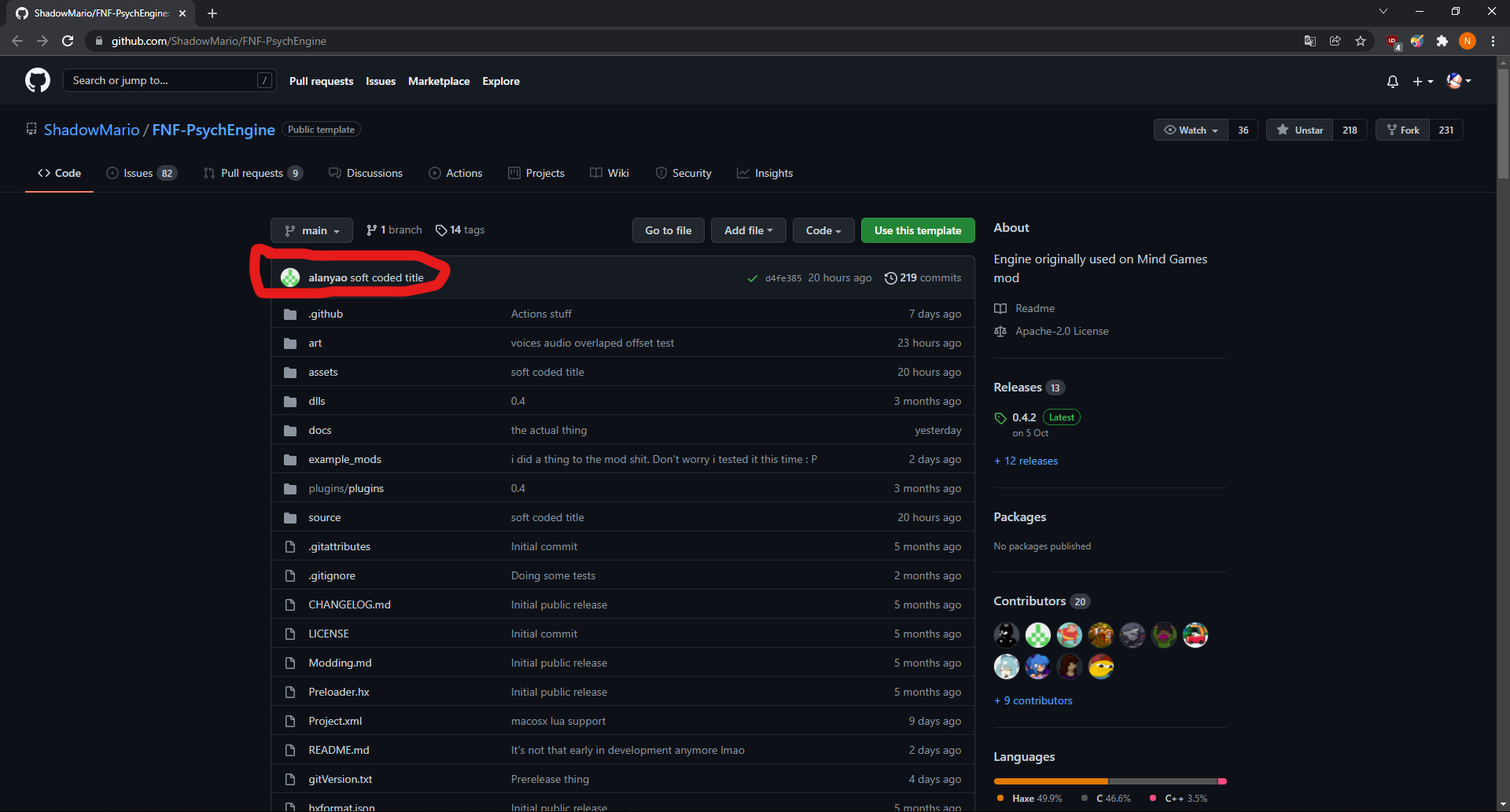Click the Readme book icon in About section

click(x=1000, y=308)
